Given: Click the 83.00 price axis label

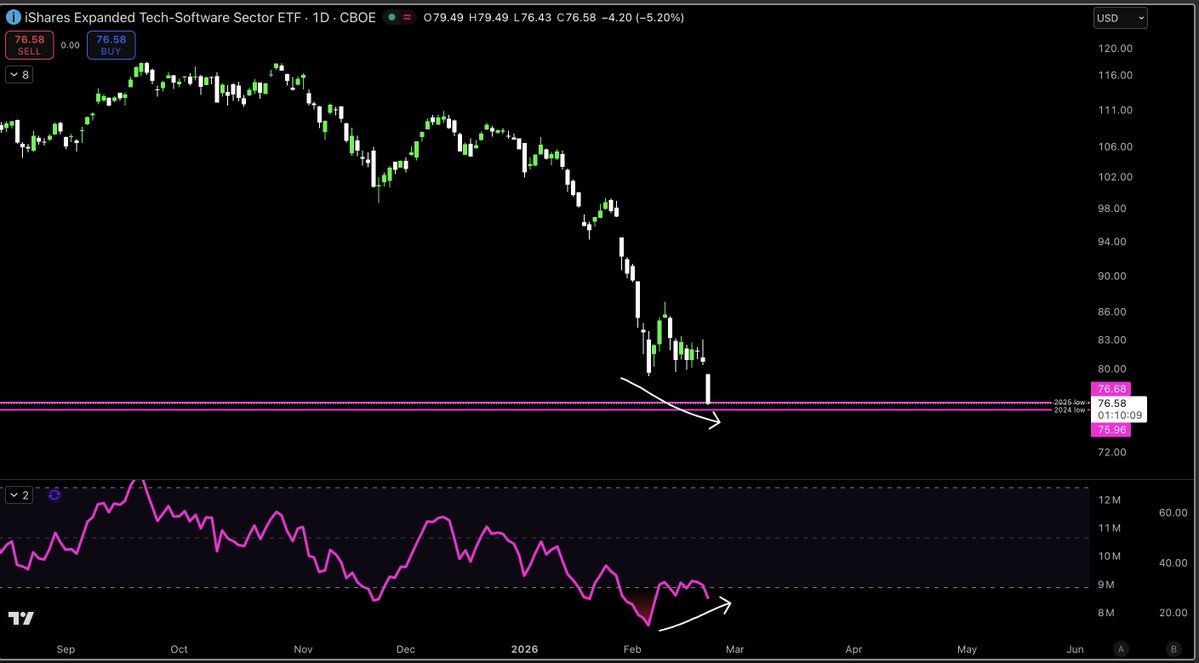Looking at the screenshot, I should (x=1114, y=340).
